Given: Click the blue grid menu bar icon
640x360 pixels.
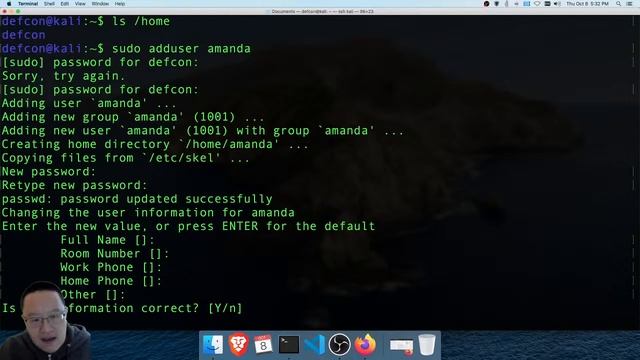Looking at the screenshot, I should (x=527, y=4).
